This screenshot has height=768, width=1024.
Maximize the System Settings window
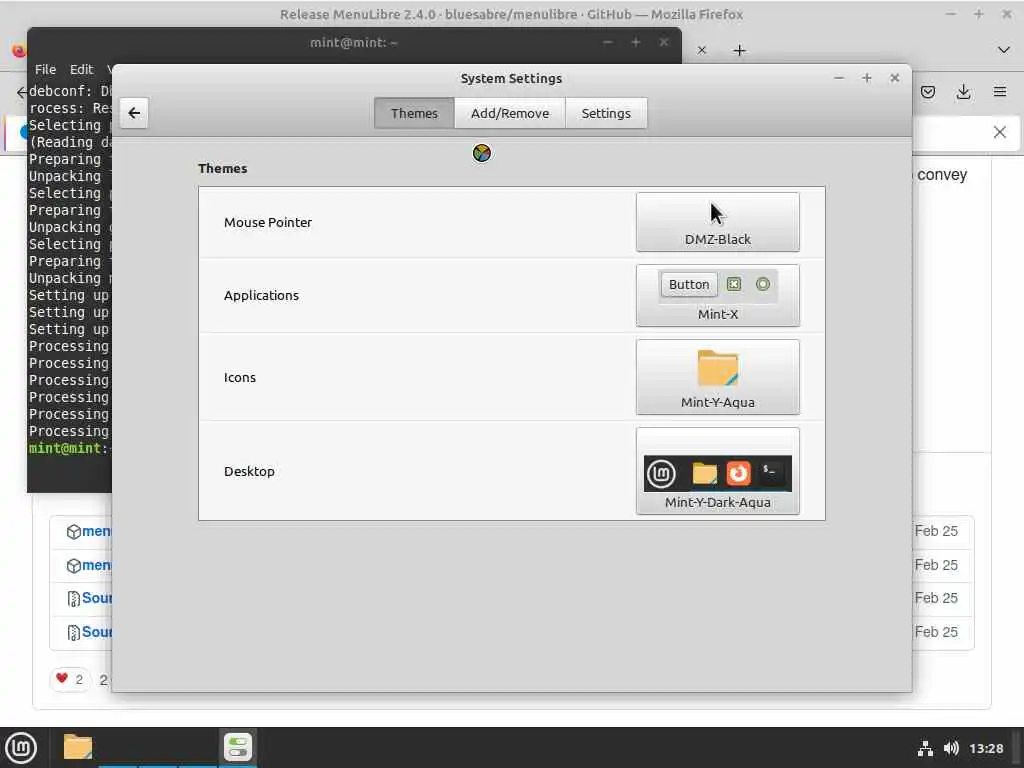pyautogui.click(x=867, y=78)
